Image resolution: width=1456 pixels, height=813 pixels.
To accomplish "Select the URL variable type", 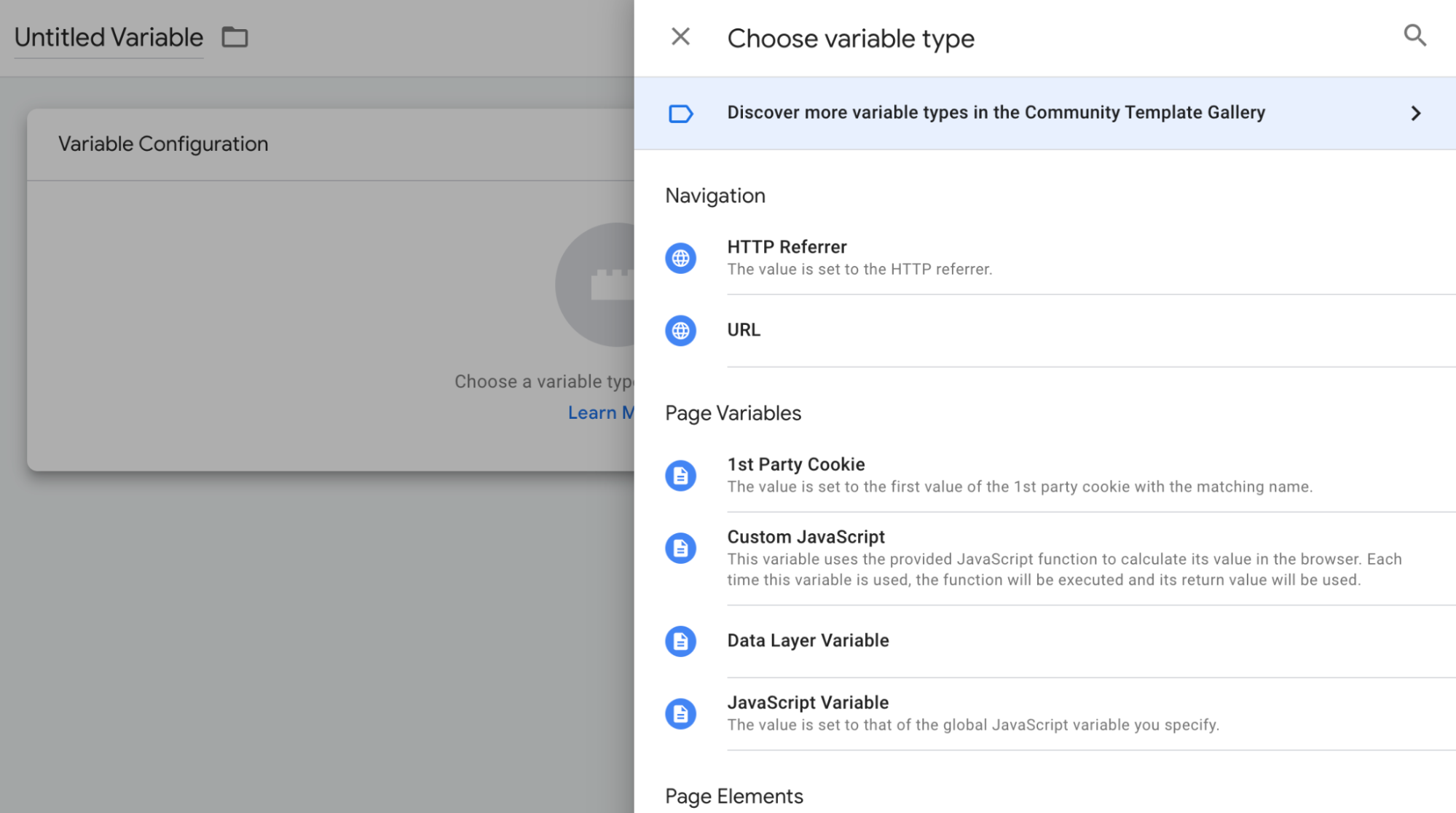I will point(744,330).
